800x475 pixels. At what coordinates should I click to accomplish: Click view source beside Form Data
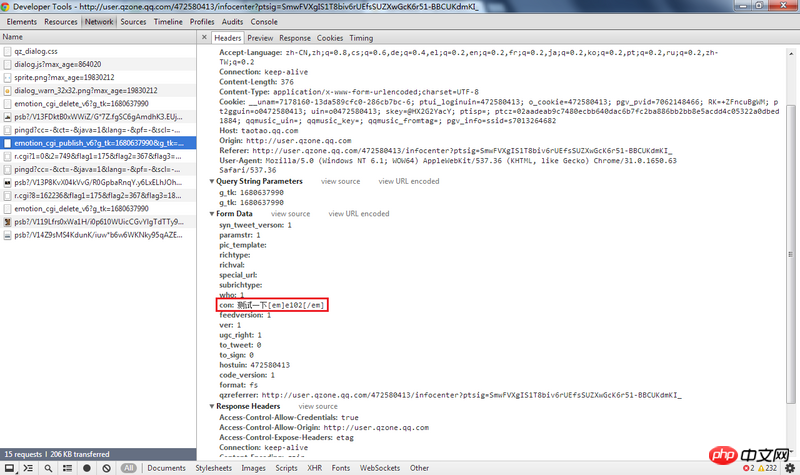point(290,214)
